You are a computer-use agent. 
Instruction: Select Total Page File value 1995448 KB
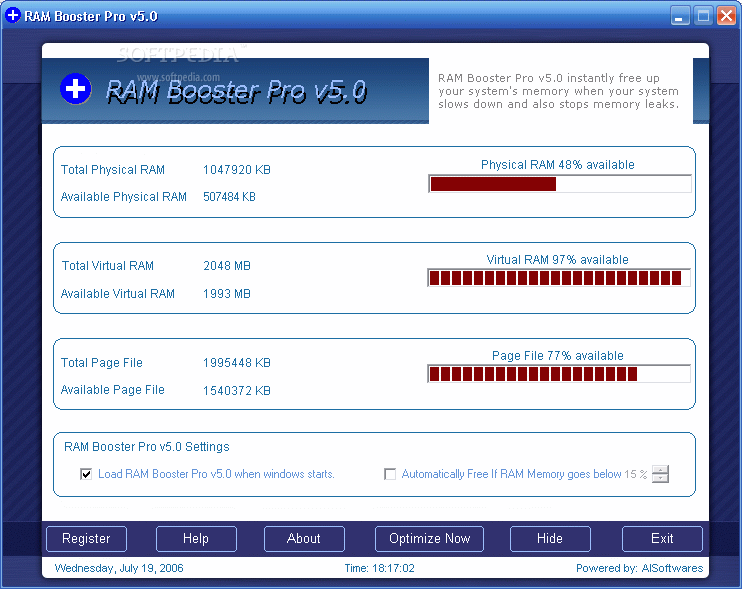coord(237,363)
